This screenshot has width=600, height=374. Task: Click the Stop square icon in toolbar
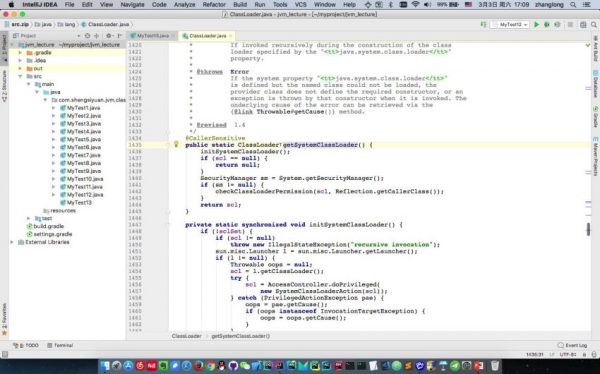570,24
